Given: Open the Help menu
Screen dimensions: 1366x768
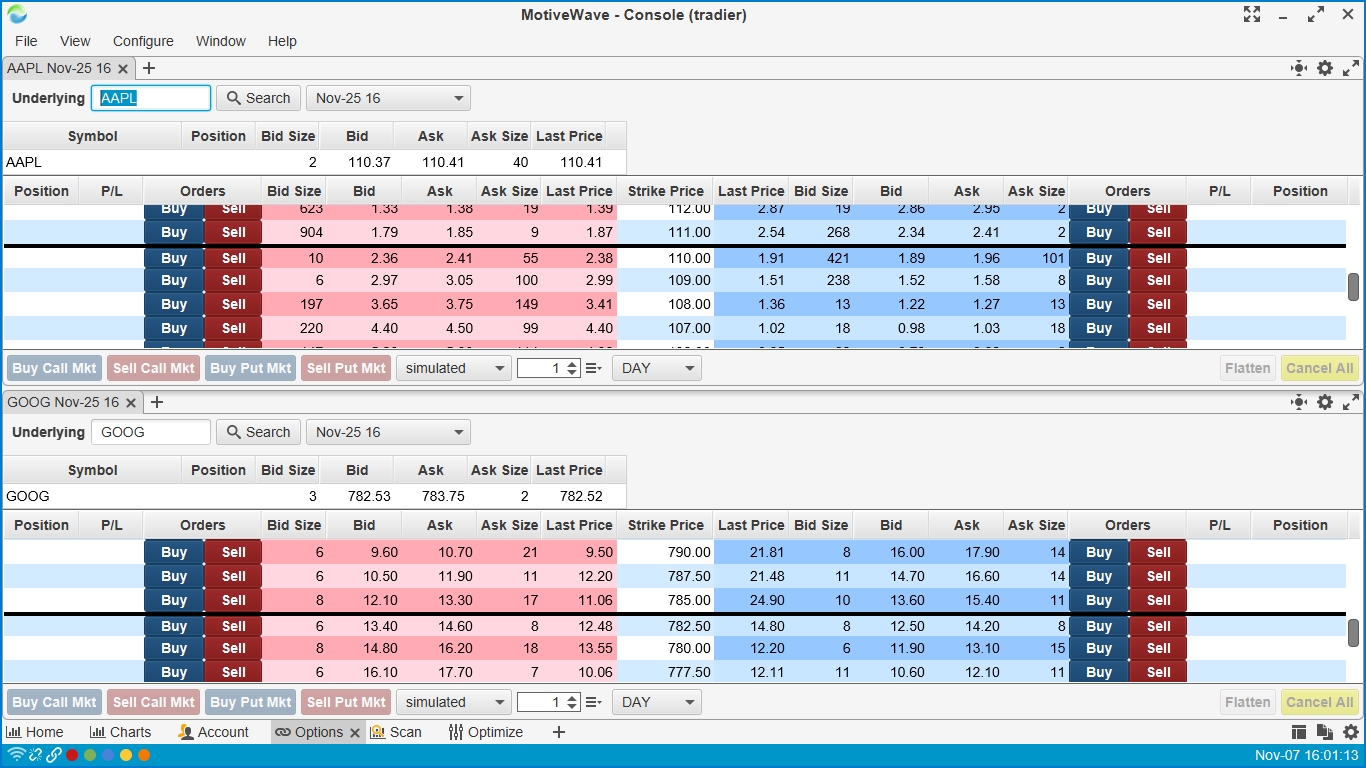Looking at the screenshot, I should coord(282,41).
